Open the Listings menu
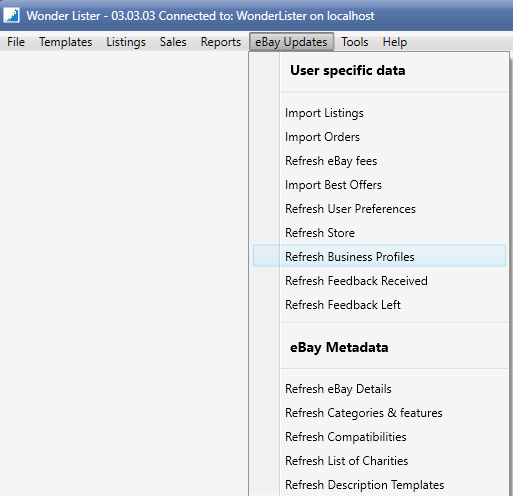The height and width of the screenshot is (496, 513). [x=126, y=42]
